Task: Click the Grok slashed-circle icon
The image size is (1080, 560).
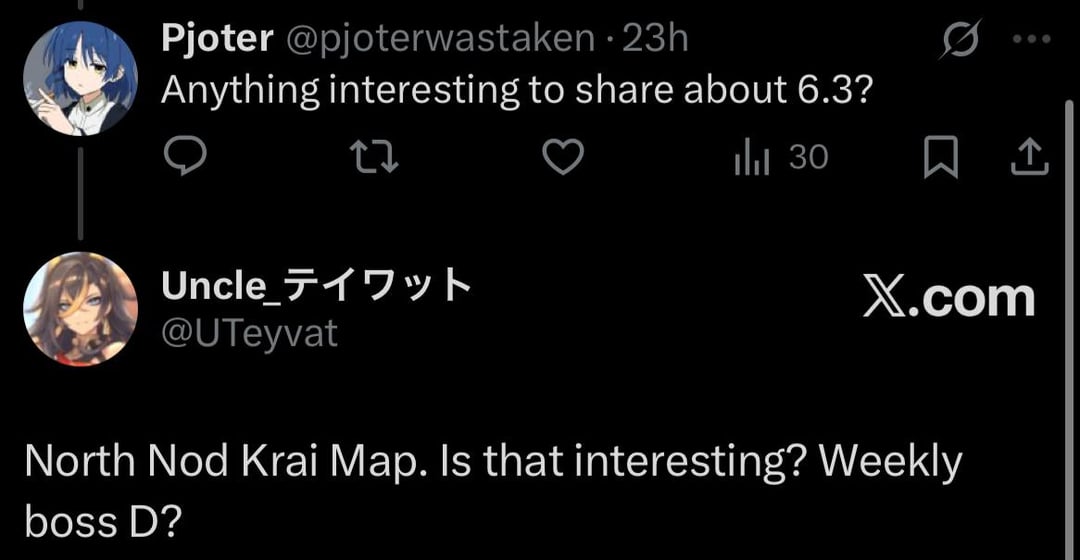Action: point(960,40)
